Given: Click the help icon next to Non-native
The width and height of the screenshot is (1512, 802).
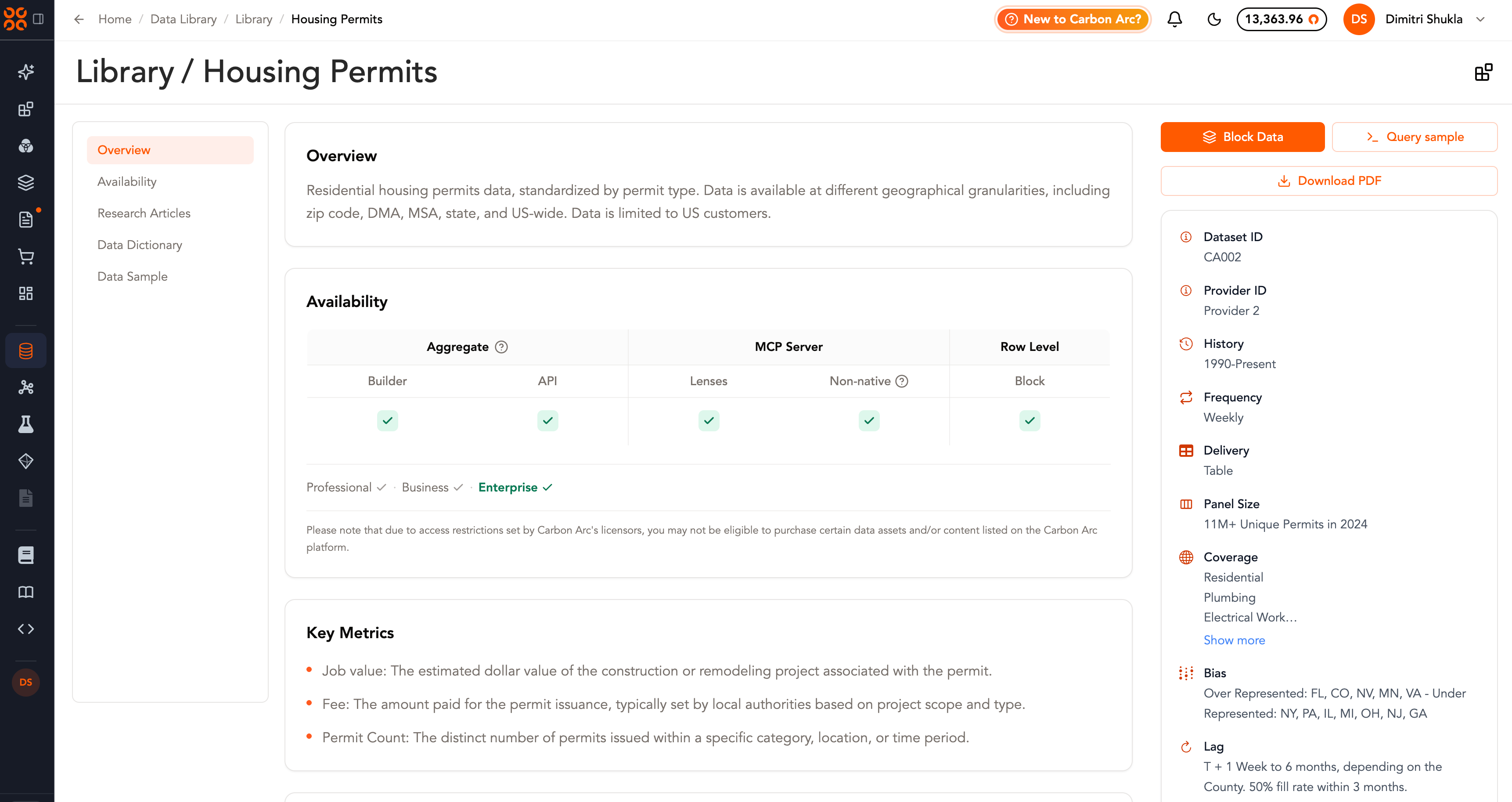Looking at the screenshot, I should coord(902,381).
